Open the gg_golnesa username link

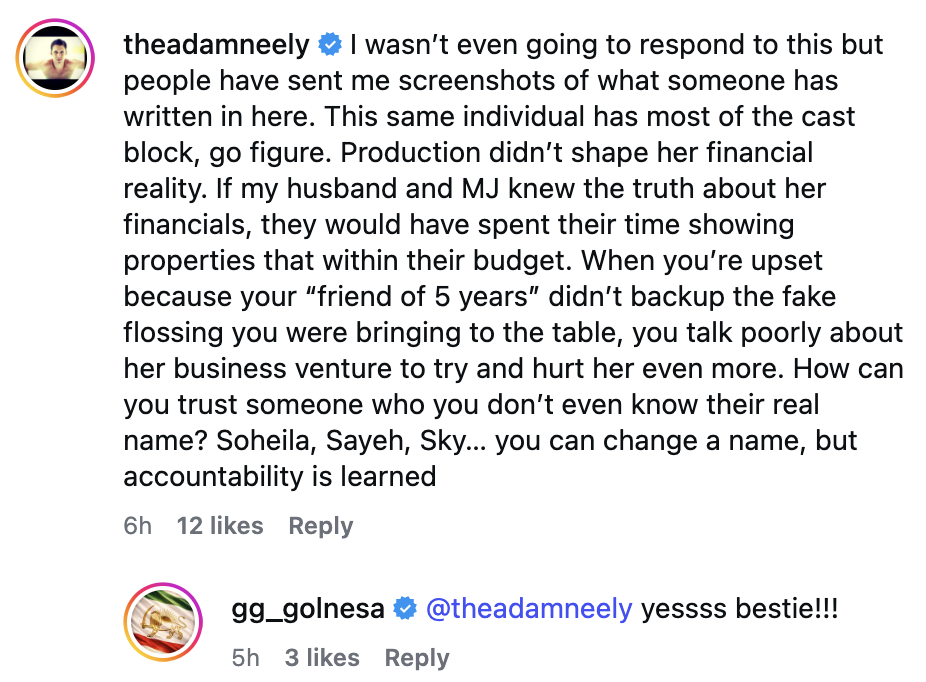pos(307,608)
